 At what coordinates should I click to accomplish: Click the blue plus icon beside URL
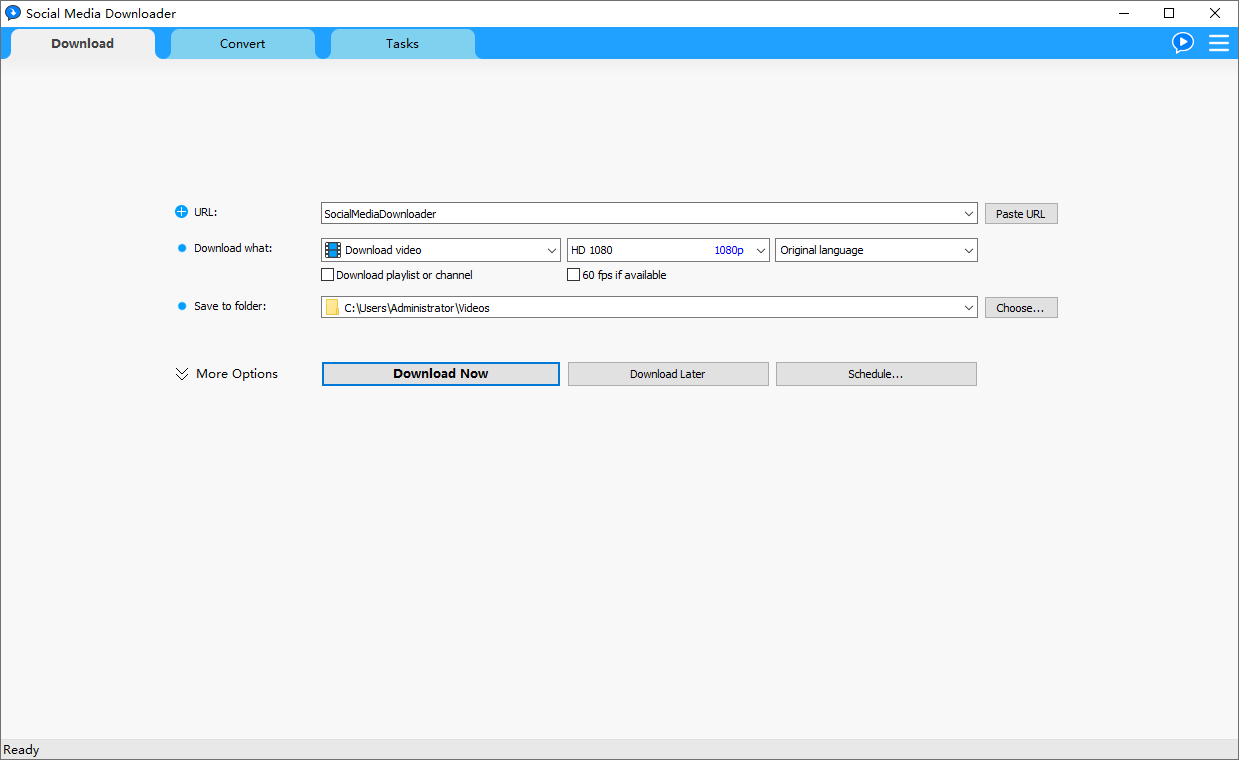pos(181,212)
